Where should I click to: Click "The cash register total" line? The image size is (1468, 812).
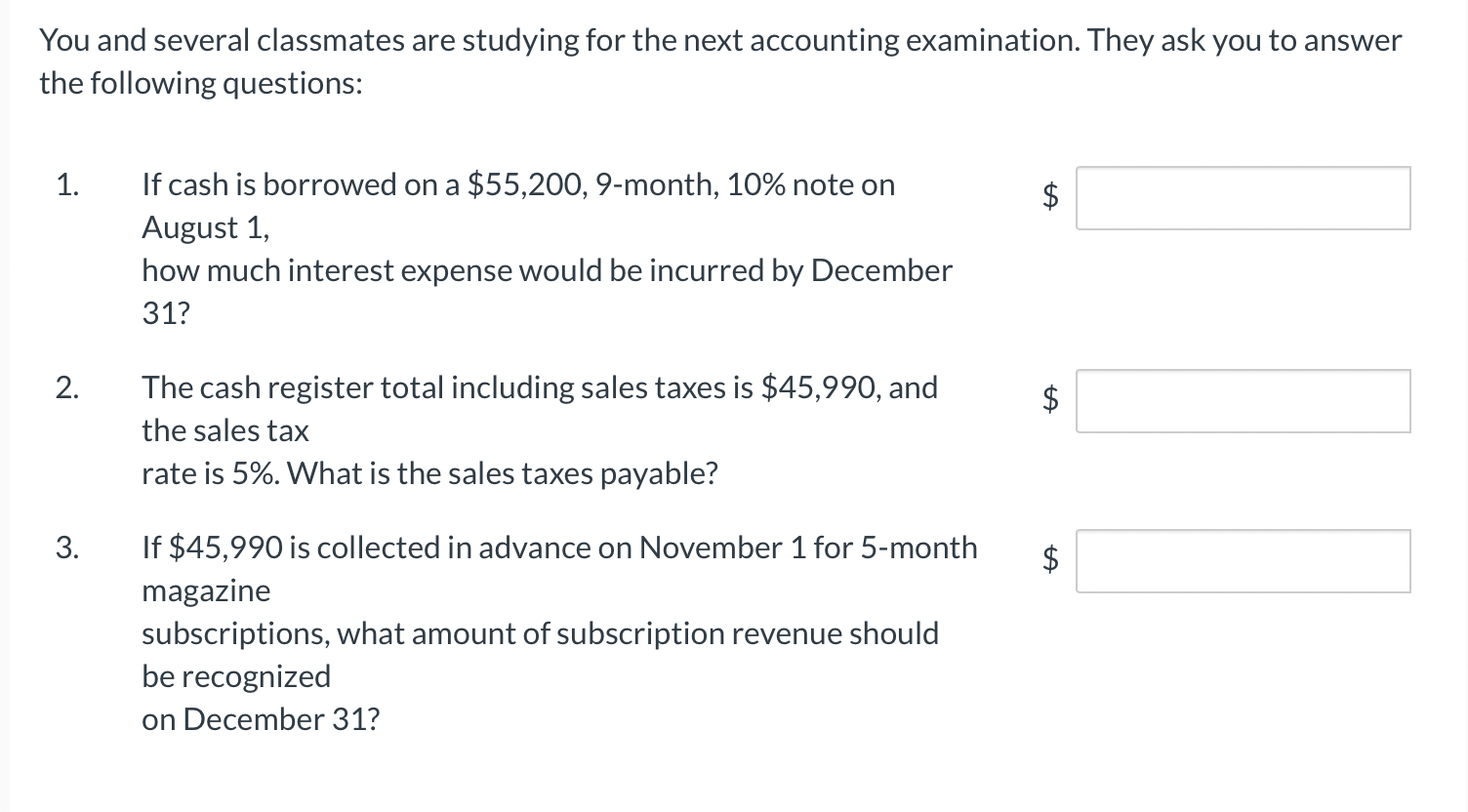pos(539,387)
